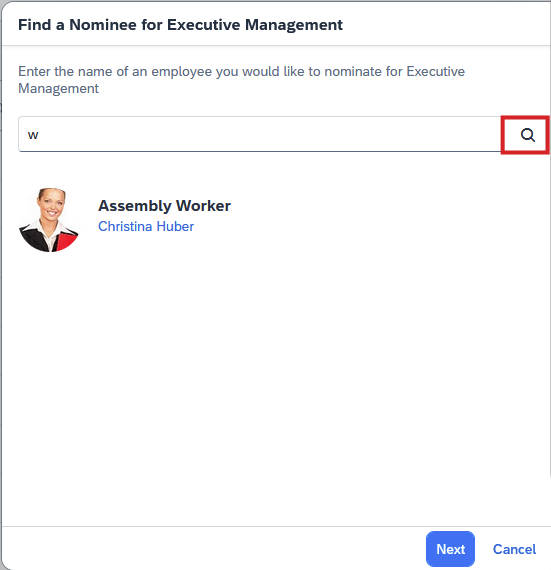
Task: Place cursor after the typed letter w
Action: click(39, 135)
